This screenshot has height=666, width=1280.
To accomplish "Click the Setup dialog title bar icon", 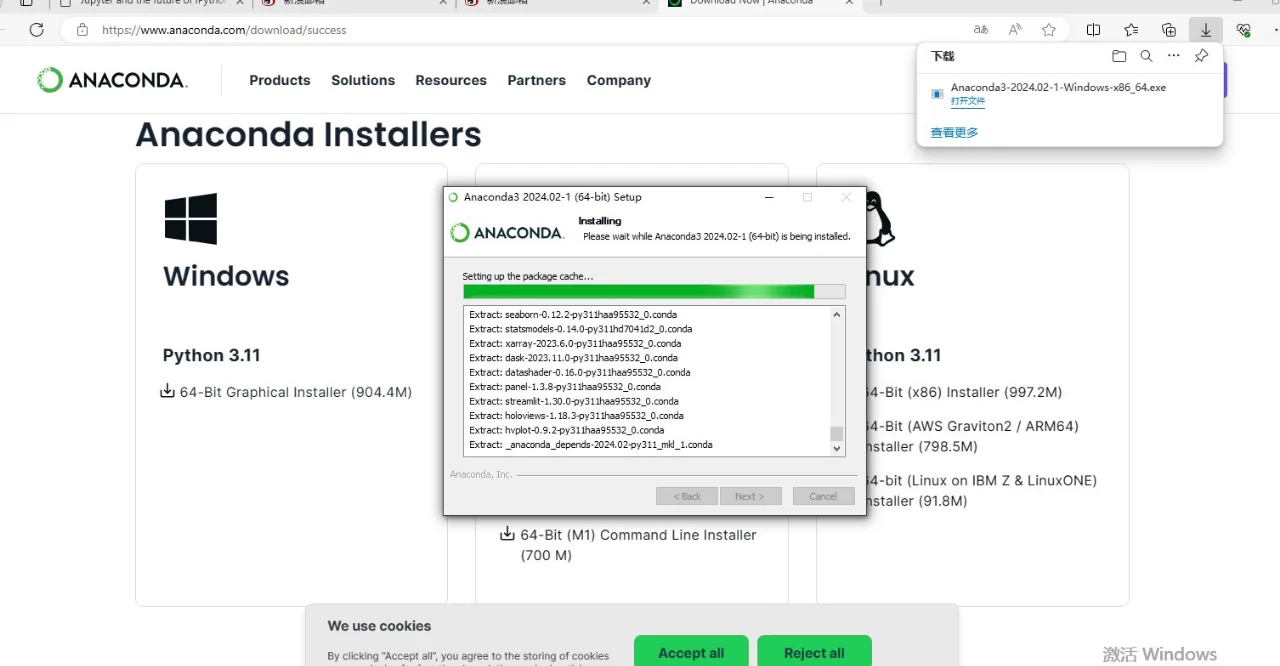I will click(x=453, y=197).
